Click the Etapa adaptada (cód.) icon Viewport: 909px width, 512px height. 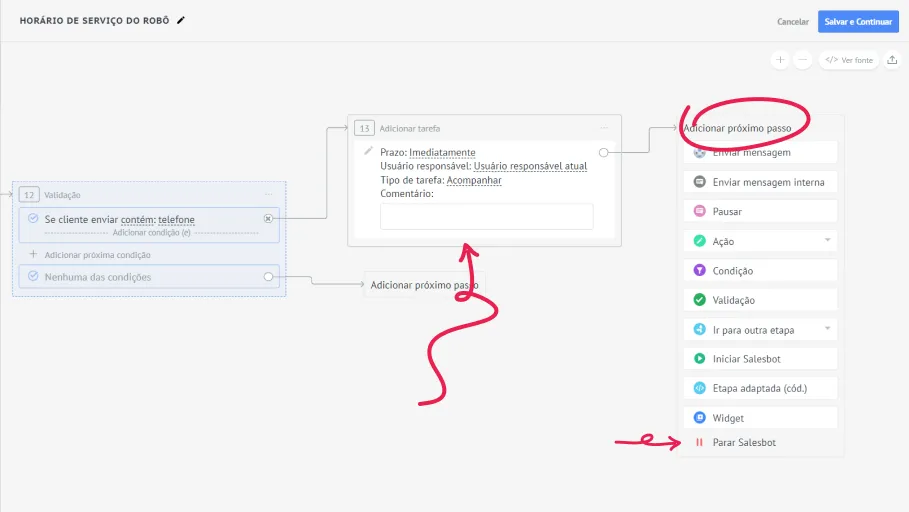point(700,388)
